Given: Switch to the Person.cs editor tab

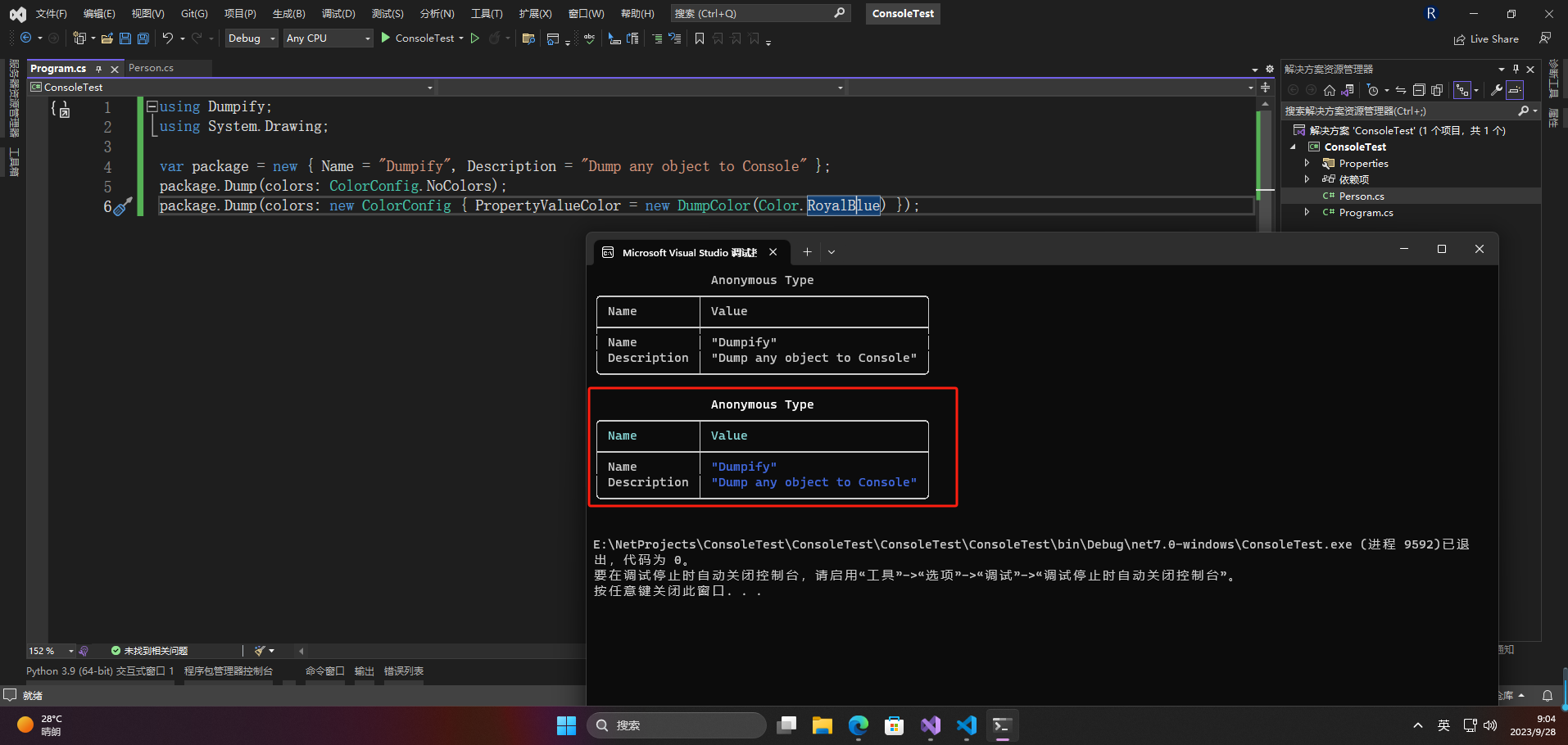Looking at the screenshot, I should (151, 68).
